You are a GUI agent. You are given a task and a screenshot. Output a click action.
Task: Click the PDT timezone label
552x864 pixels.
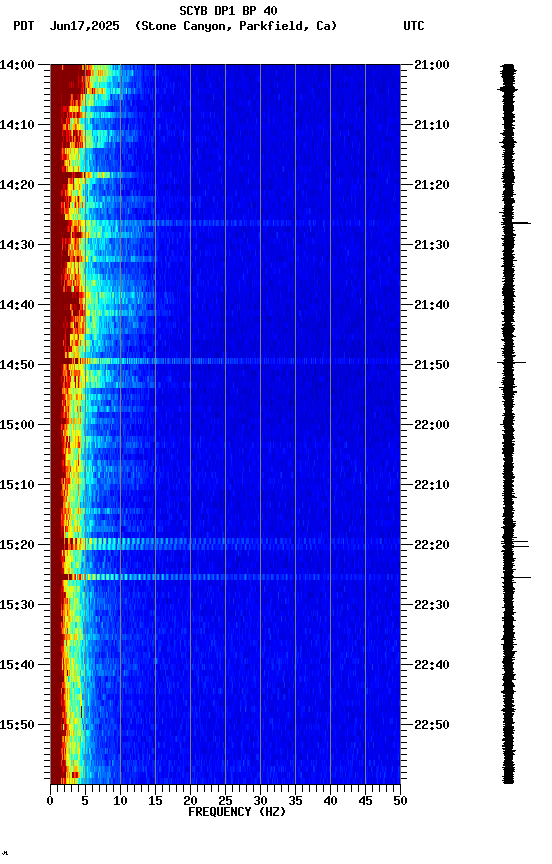click(x=24, y=26)
